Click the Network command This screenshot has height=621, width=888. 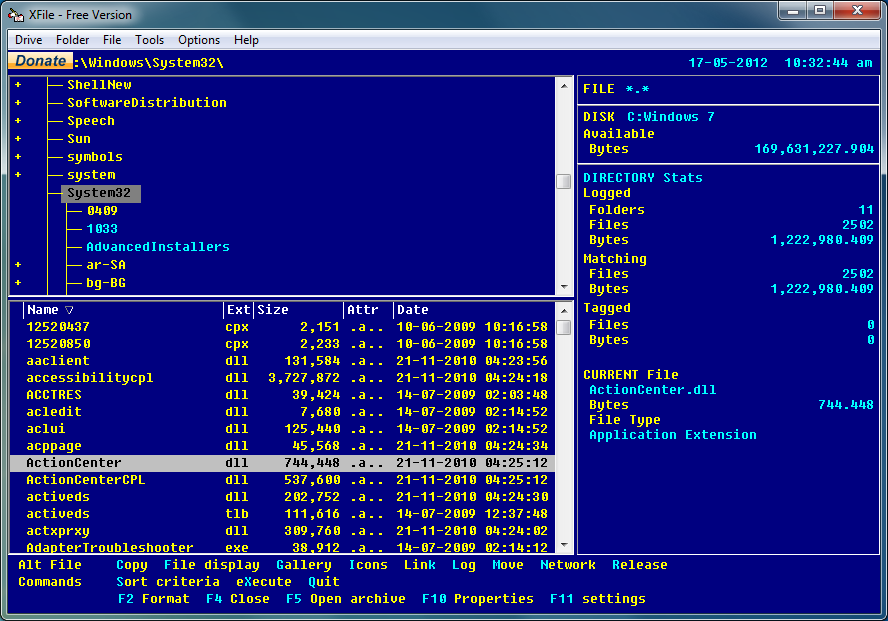coord(567,565)
